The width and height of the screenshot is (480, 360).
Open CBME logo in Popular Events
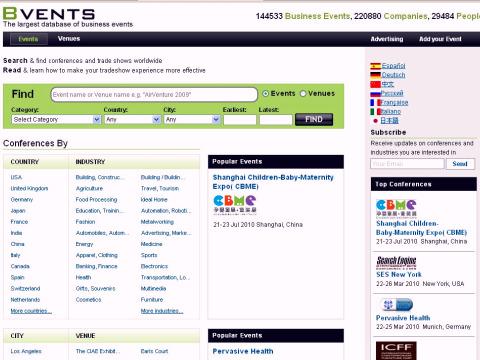pos(235,204)
